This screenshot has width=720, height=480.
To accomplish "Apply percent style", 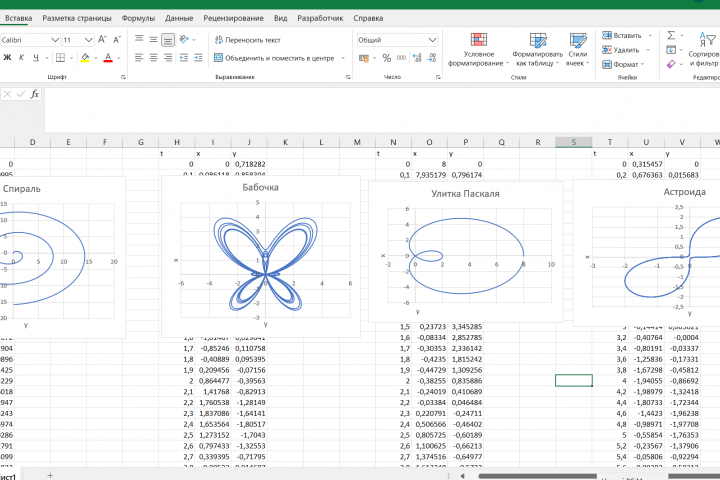I will [387, 58].
